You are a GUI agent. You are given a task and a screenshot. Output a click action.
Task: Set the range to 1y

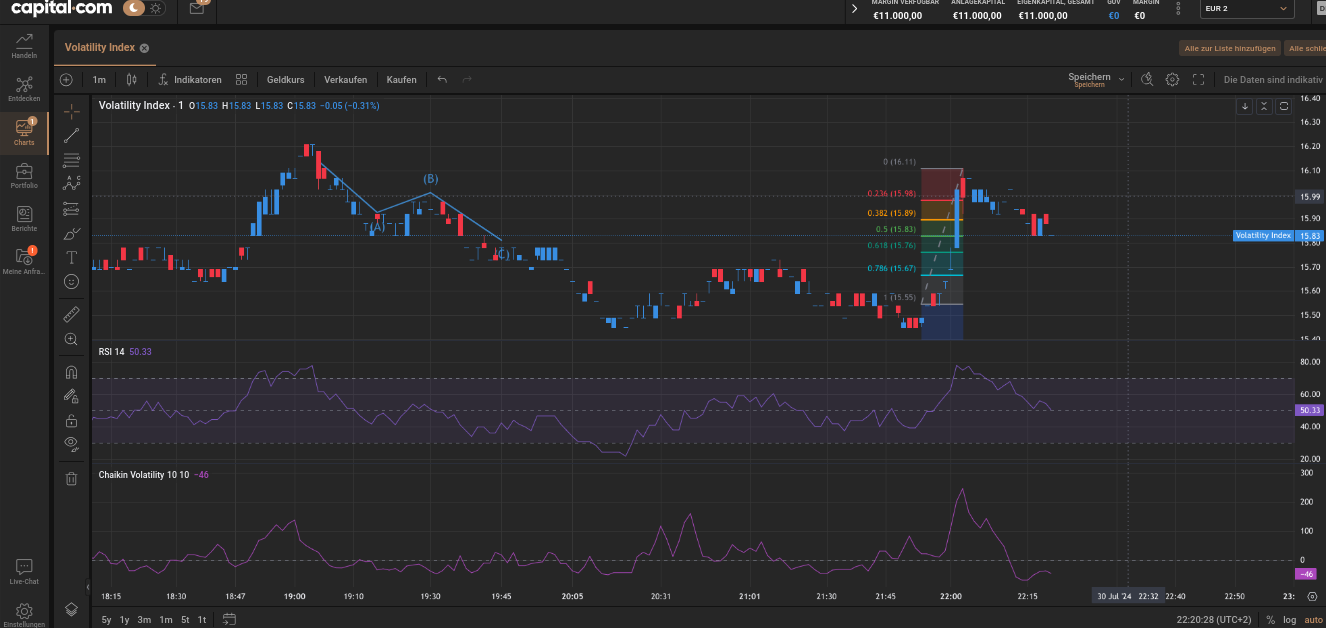(x=125, y=620)
